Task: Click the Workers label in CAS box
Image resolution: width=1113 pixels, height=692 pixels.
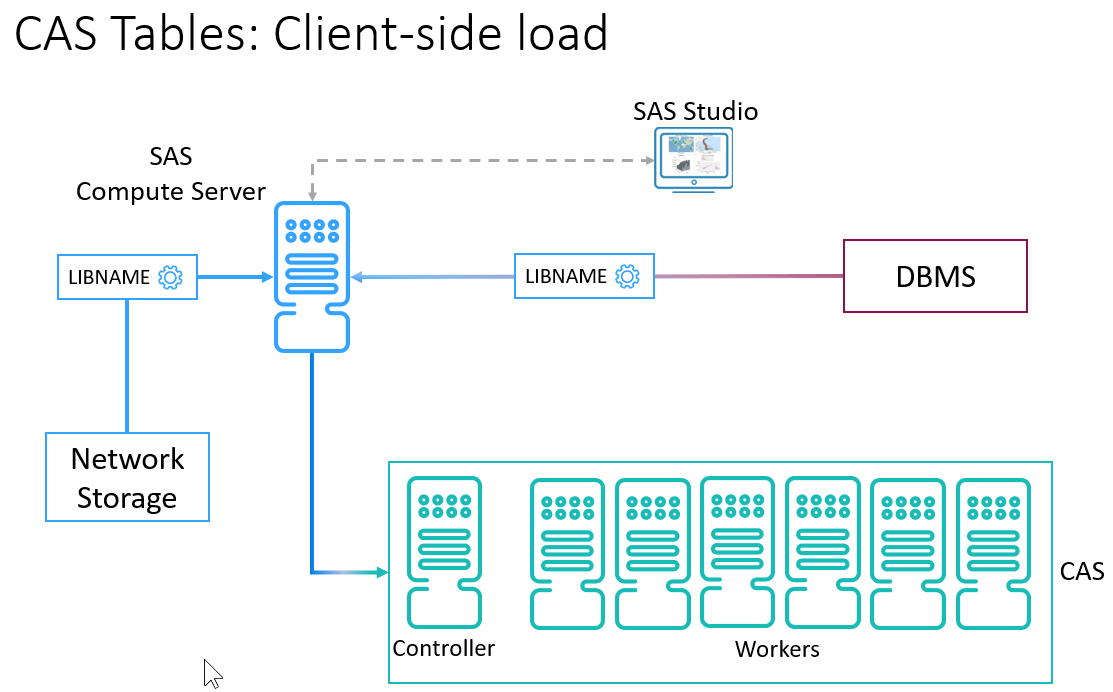Action: click(x=776, y=649)
